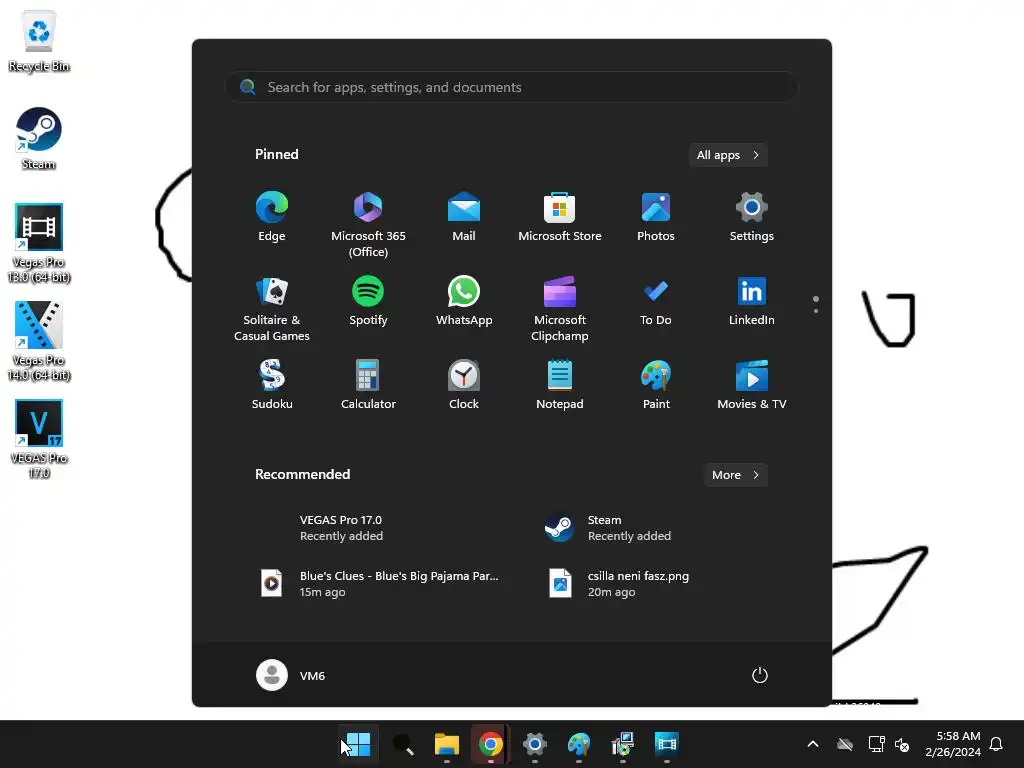Open Blue's Clues video file
Screen dimensions: 1024x768
(x=379, y=584)
